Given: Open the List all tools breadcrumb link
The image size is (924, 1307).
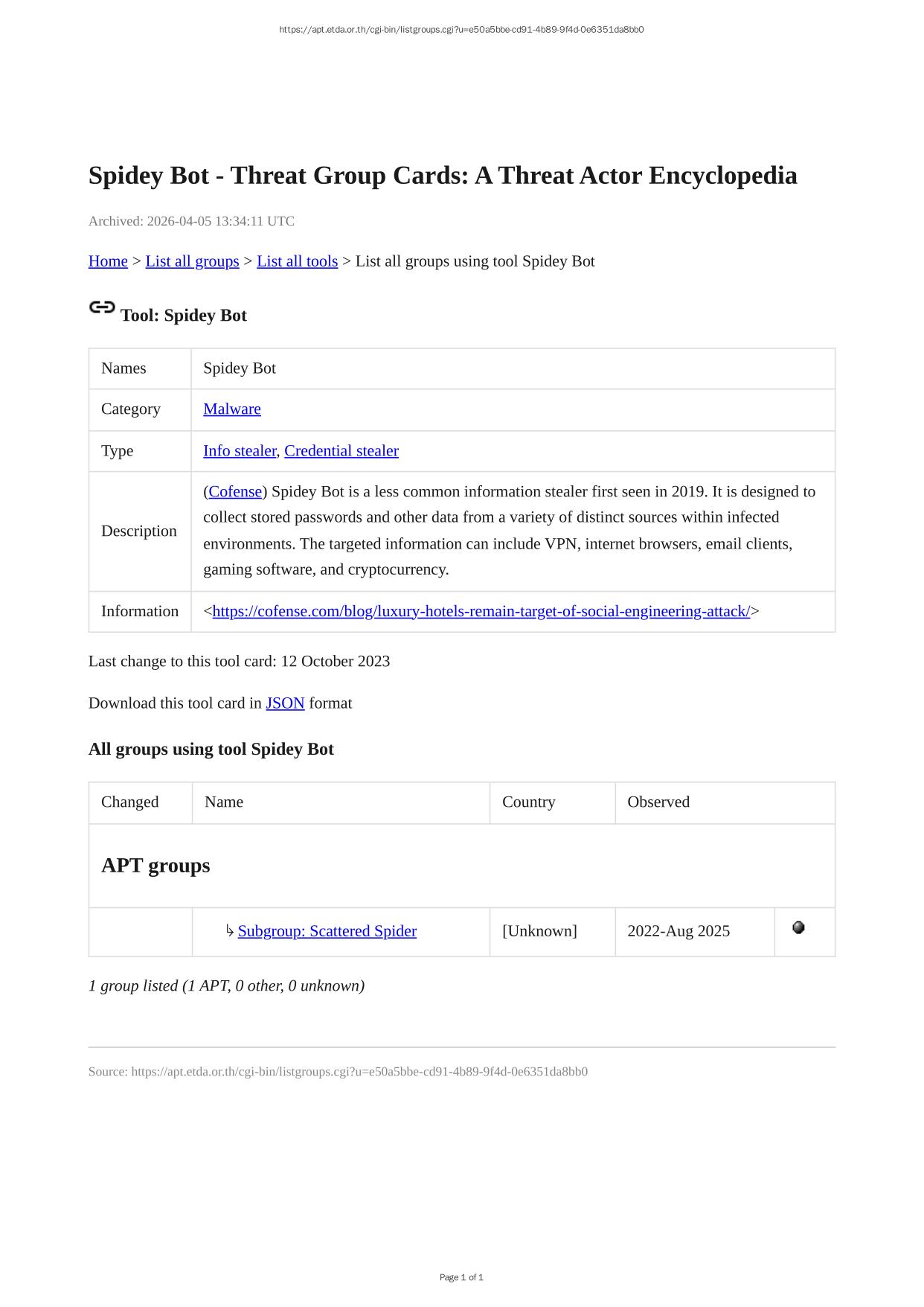Looking at the screenshot, I should [297, 261].
